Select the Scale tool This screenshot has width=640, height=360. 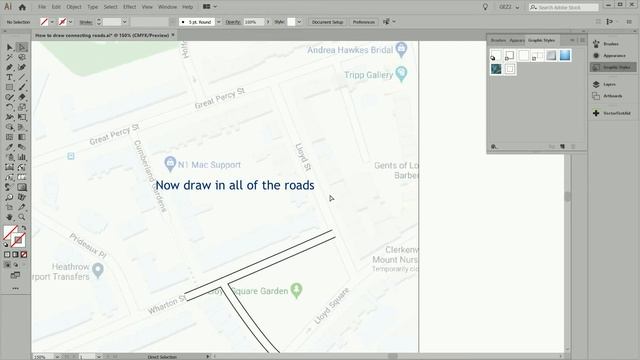click(22, 107)
